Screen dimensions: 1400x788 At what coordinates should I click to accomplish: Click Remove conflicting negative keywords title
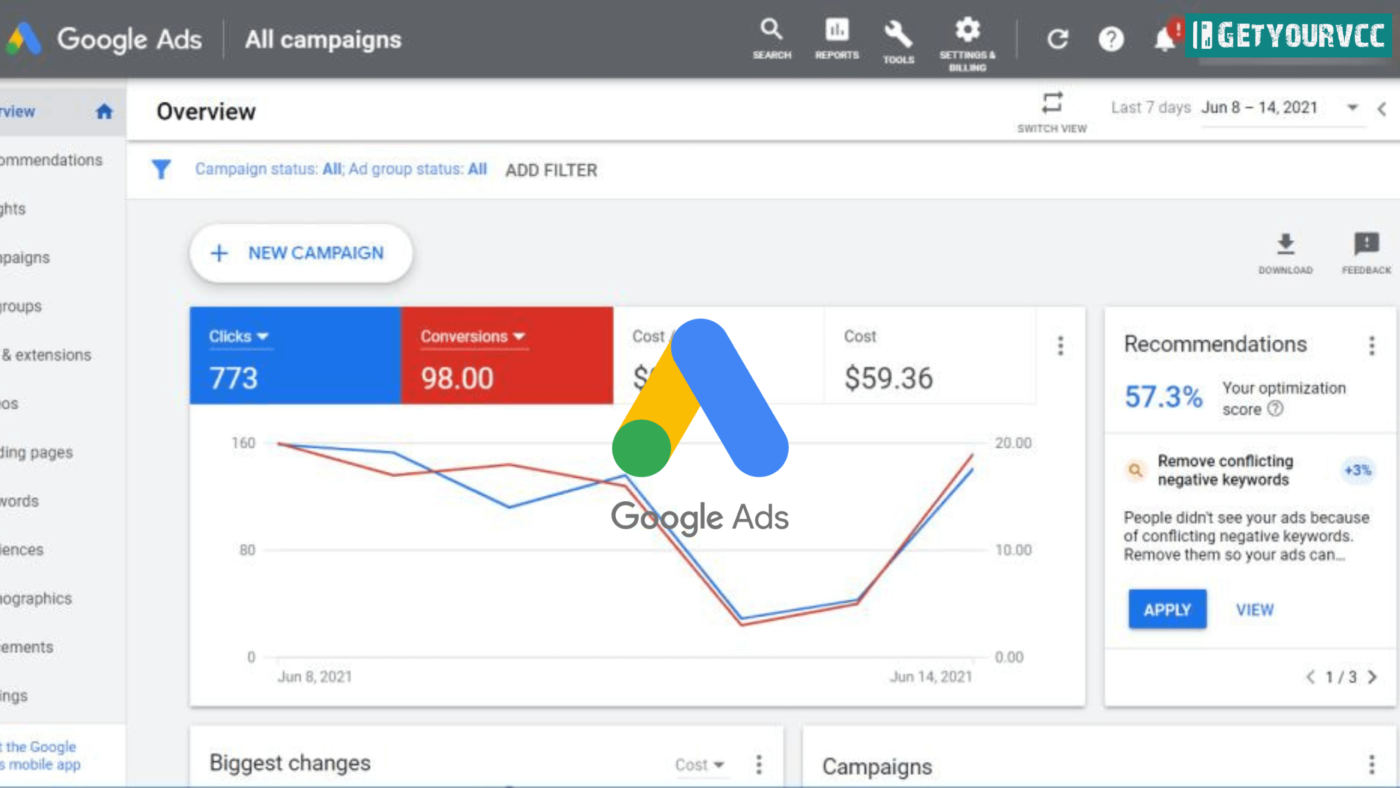(x=1225, y=470)
